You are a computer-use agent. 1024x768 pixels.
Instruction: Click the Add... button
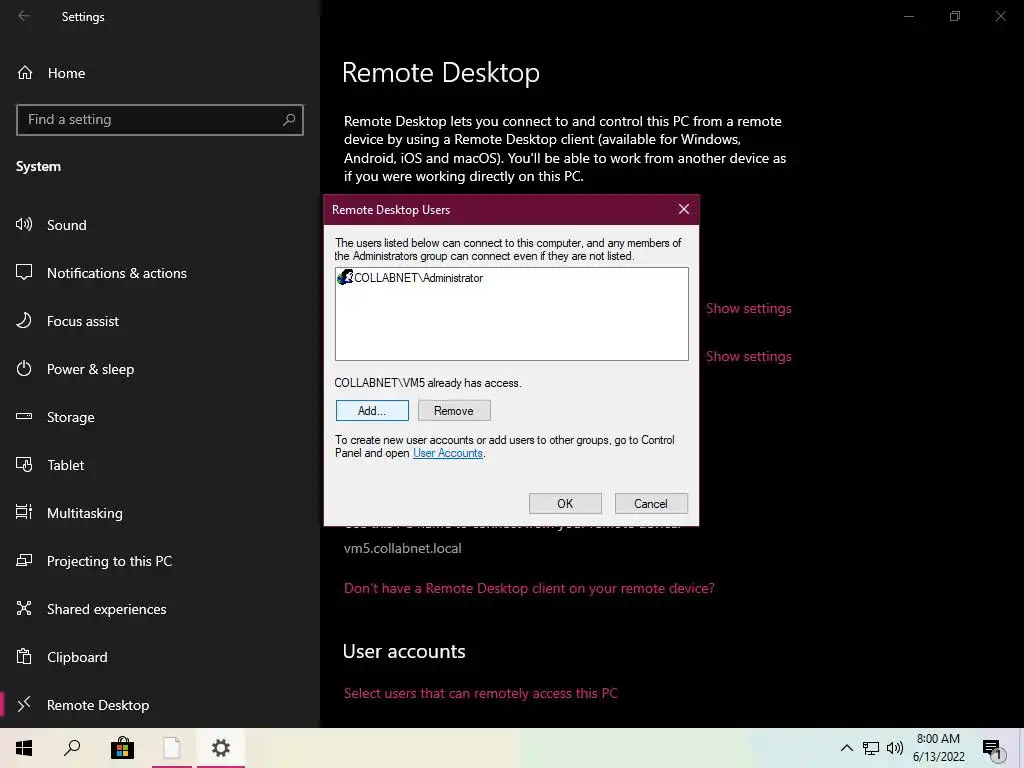click(x=372, y=411)
